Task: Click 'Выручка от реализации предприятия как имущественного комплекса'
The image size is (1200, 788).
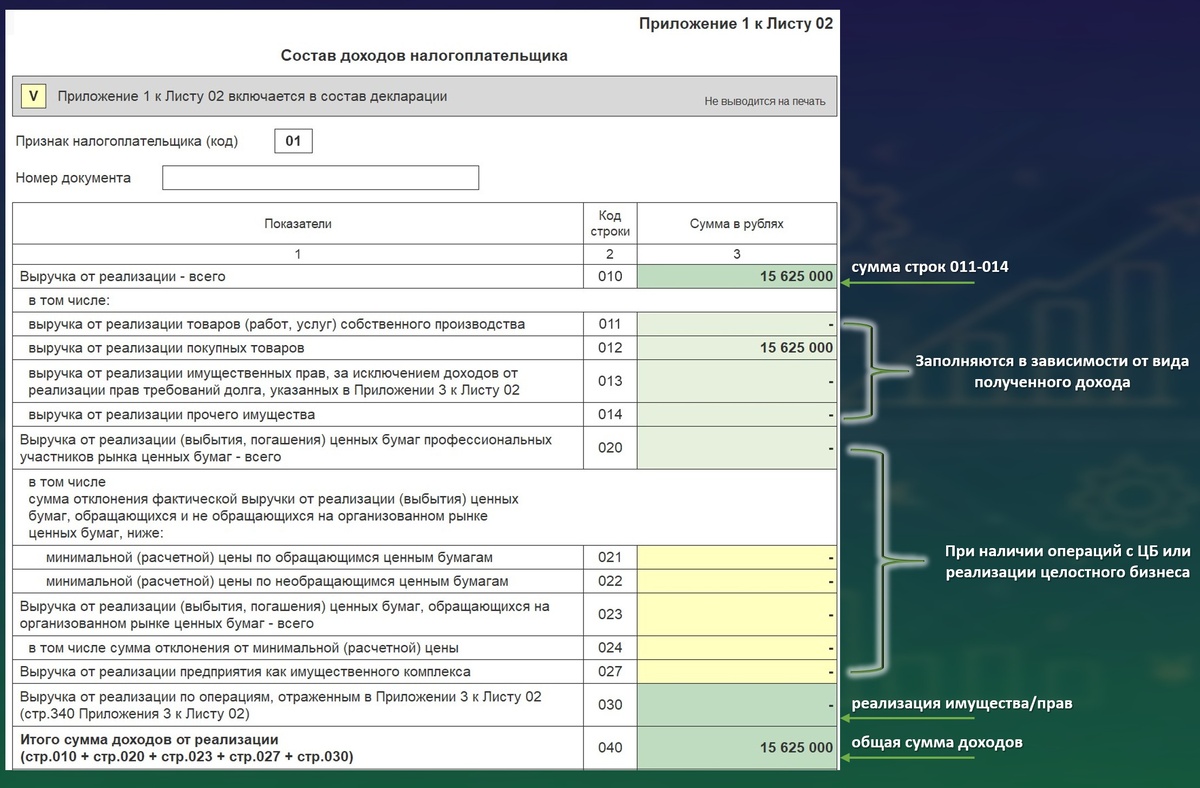Action: click(245, 671)
